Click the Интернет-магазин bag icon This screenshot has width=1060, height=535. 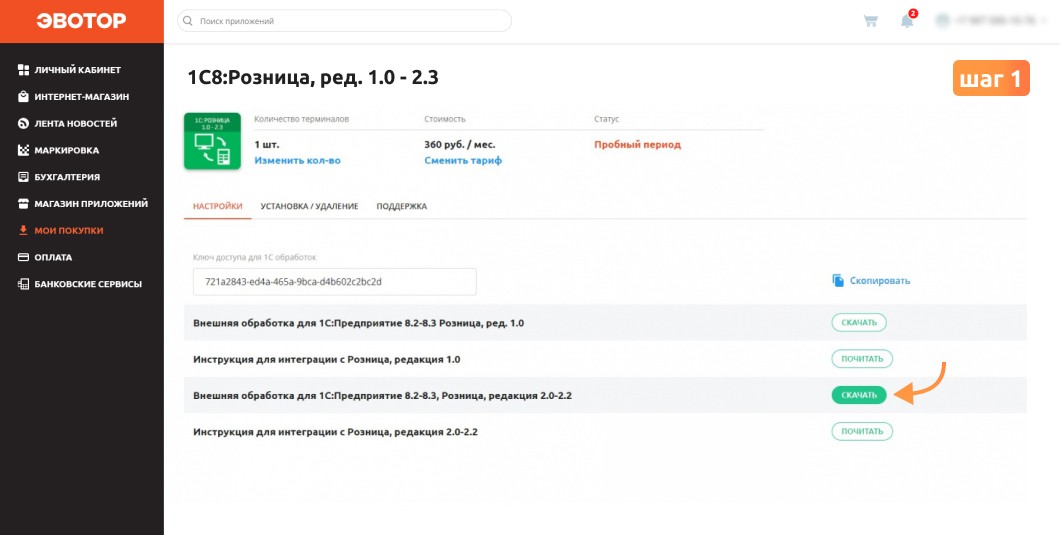point(23,97)
